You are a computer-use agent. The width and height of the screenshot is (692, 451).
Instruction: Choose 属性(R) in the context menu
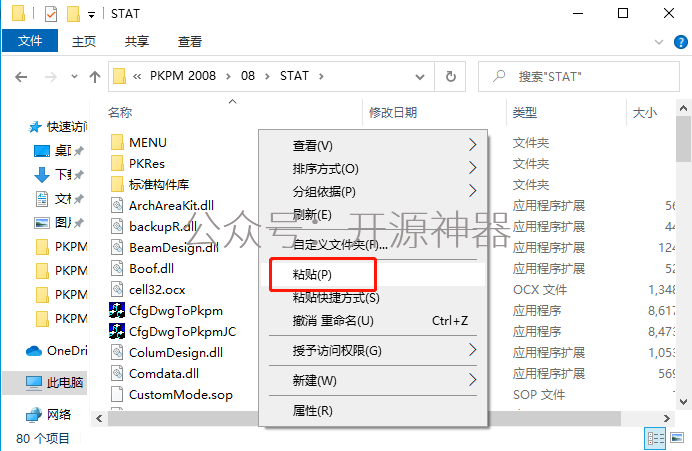coord(373,410)
